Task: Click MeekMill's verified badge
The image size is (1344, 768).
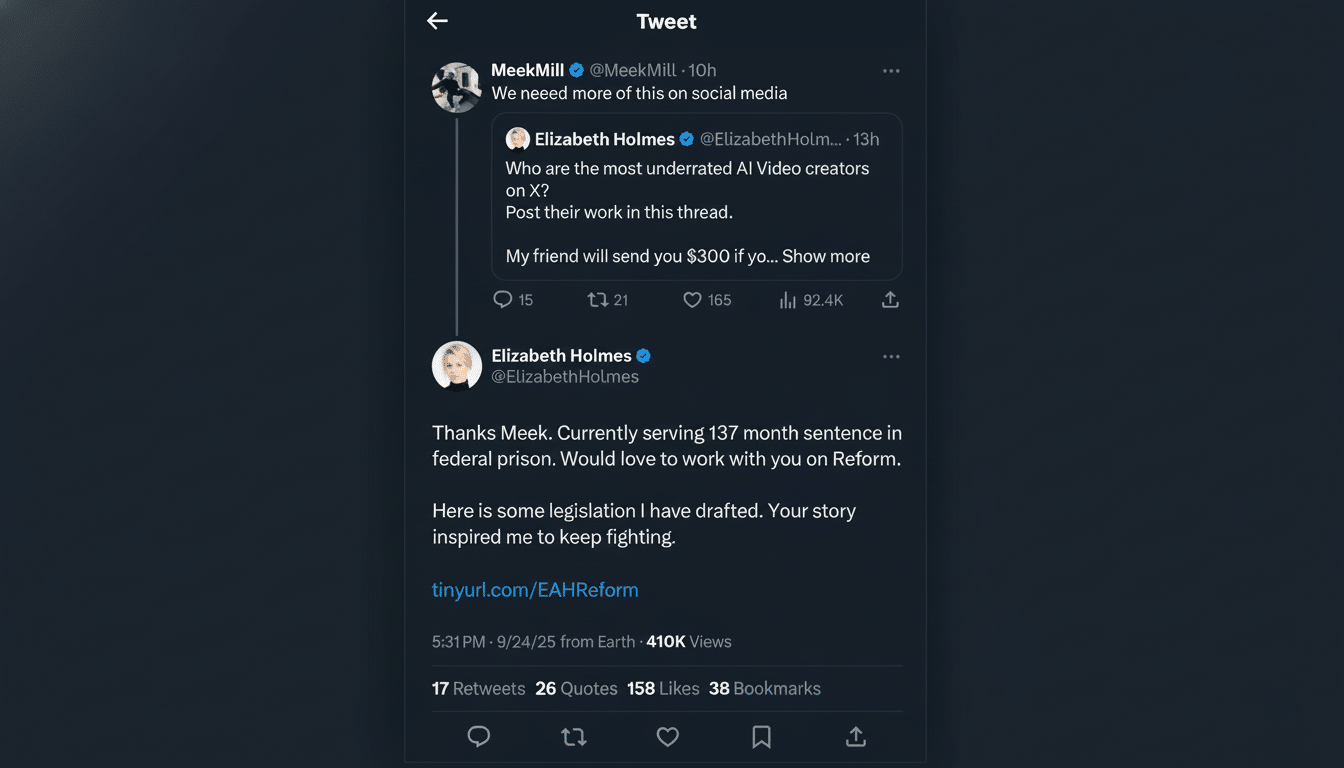Action: (x=577, y=70)
